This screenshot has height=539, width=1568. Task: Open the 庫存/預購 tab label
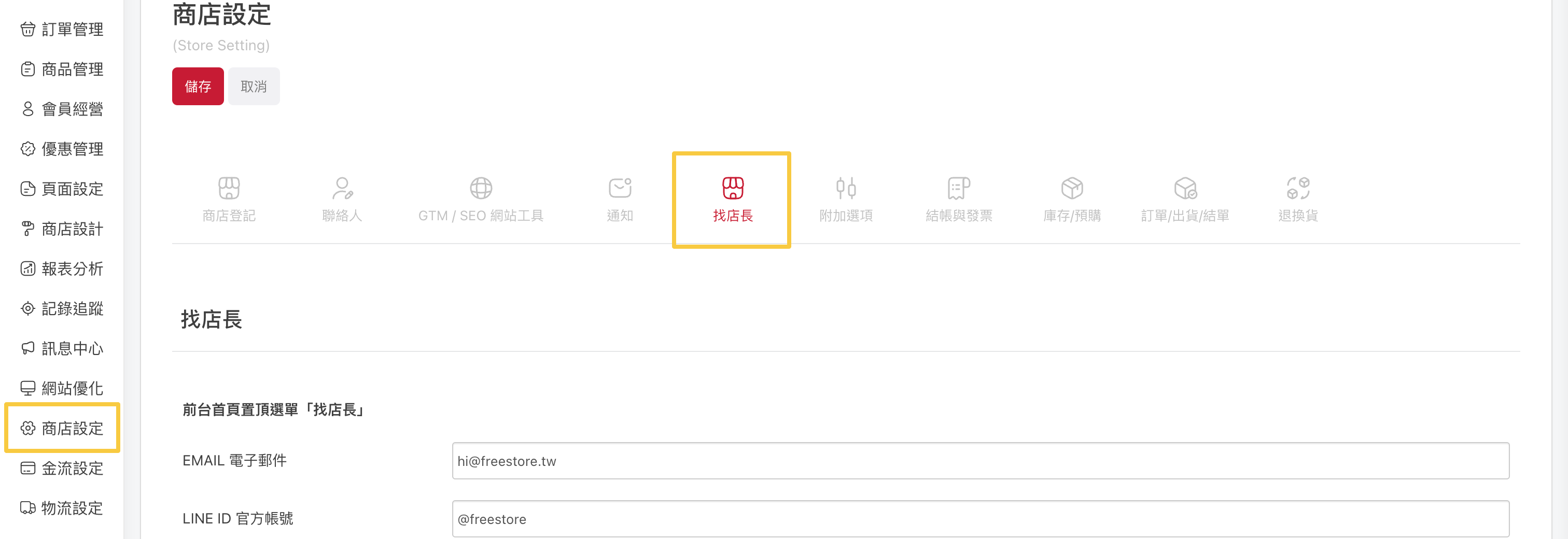tap(1072, 216)
